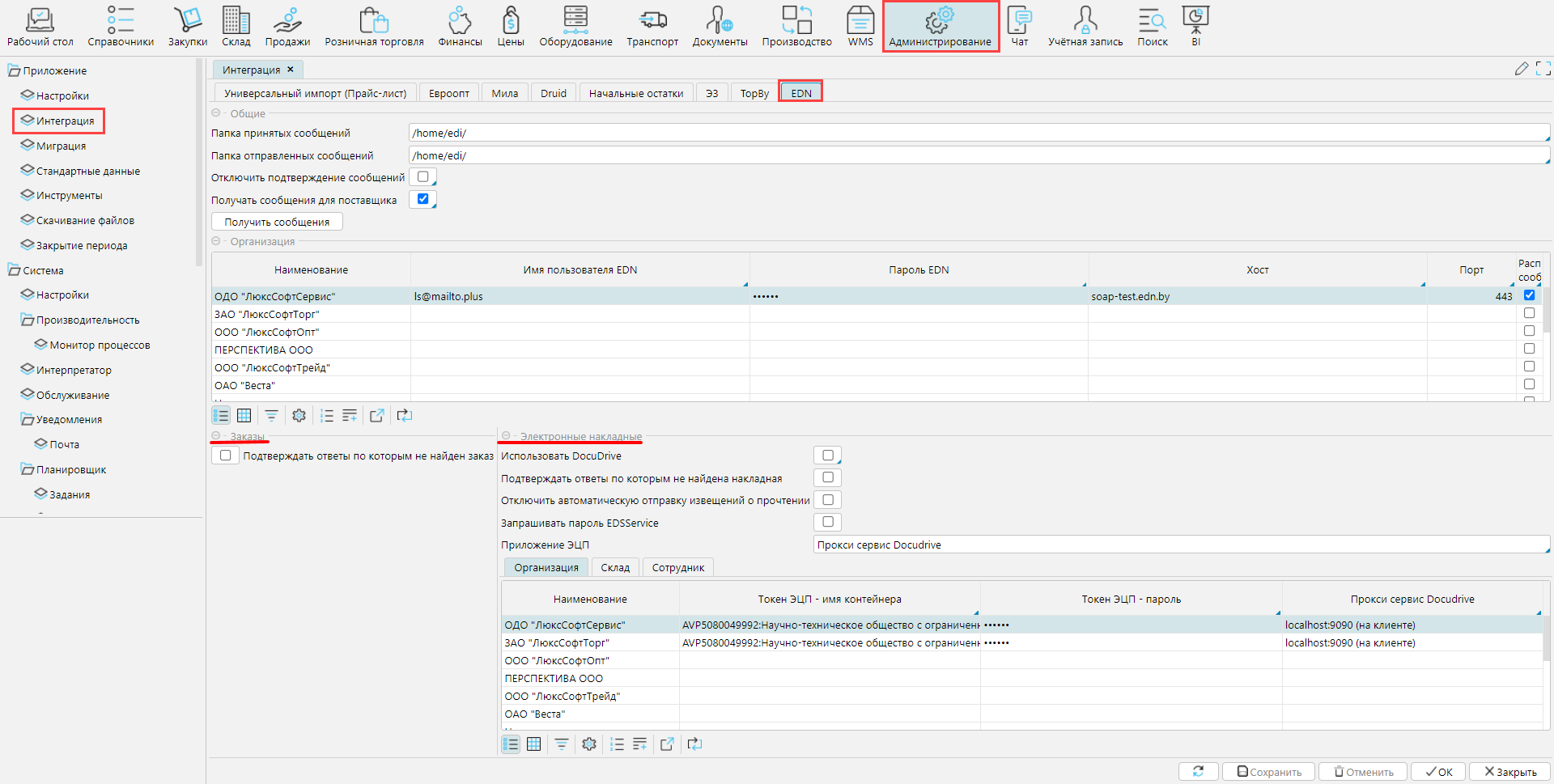This screenshot has height=784, width=1554.
Task: Enable Отключить подтверждение сообщений checkbox
Action: [422, 177]
